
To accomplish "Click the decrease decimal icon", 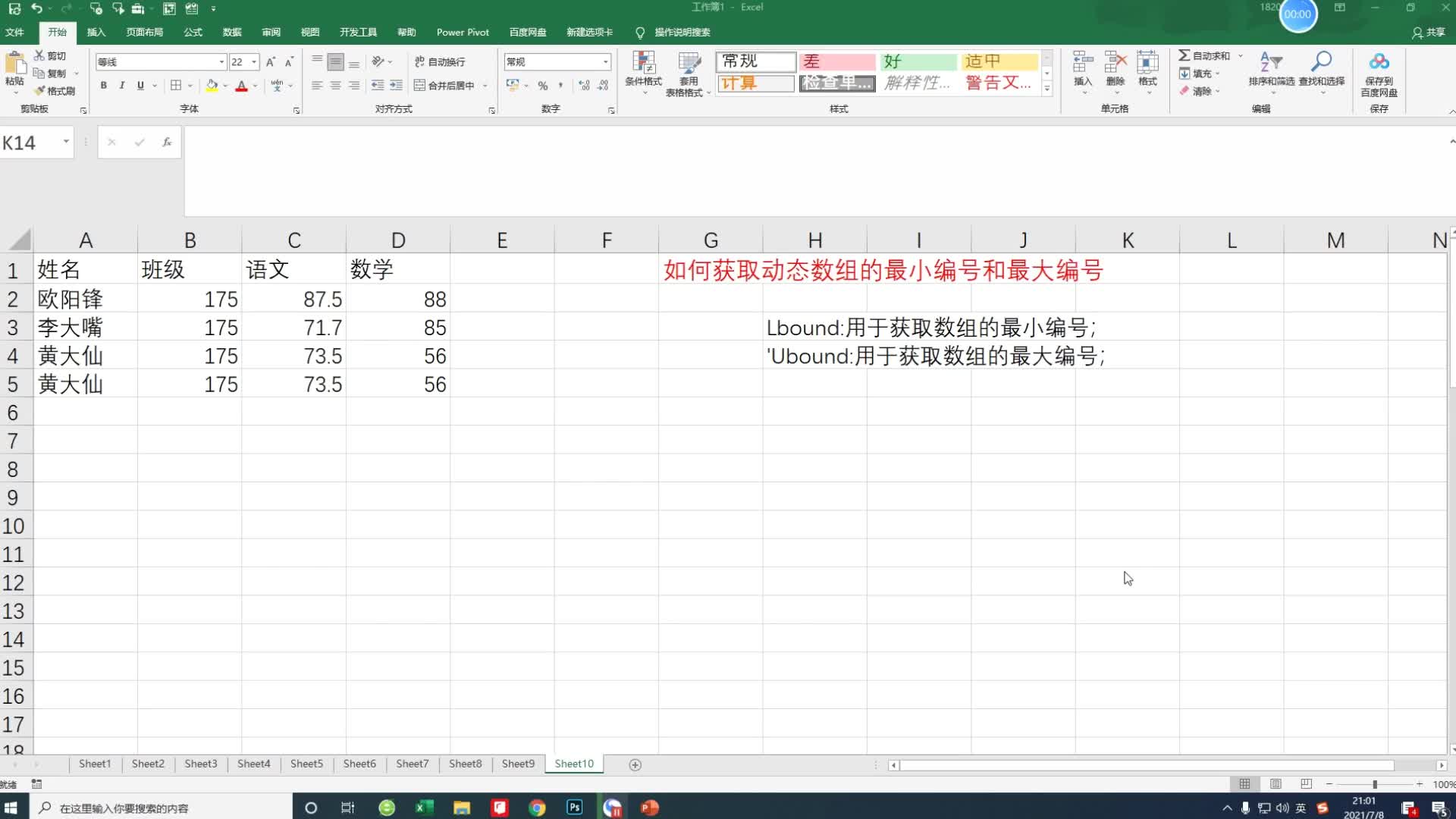I will pos(603,86).
